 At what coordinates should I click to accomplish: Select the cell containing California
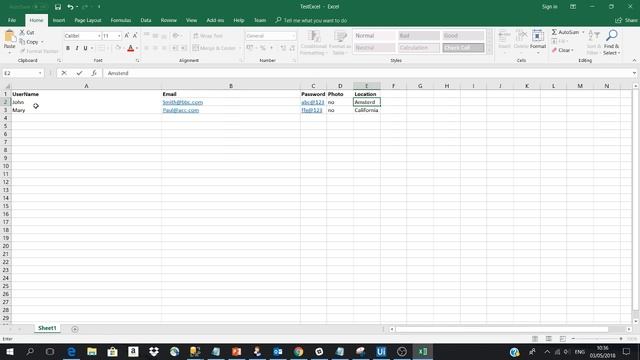pos(367,110)
